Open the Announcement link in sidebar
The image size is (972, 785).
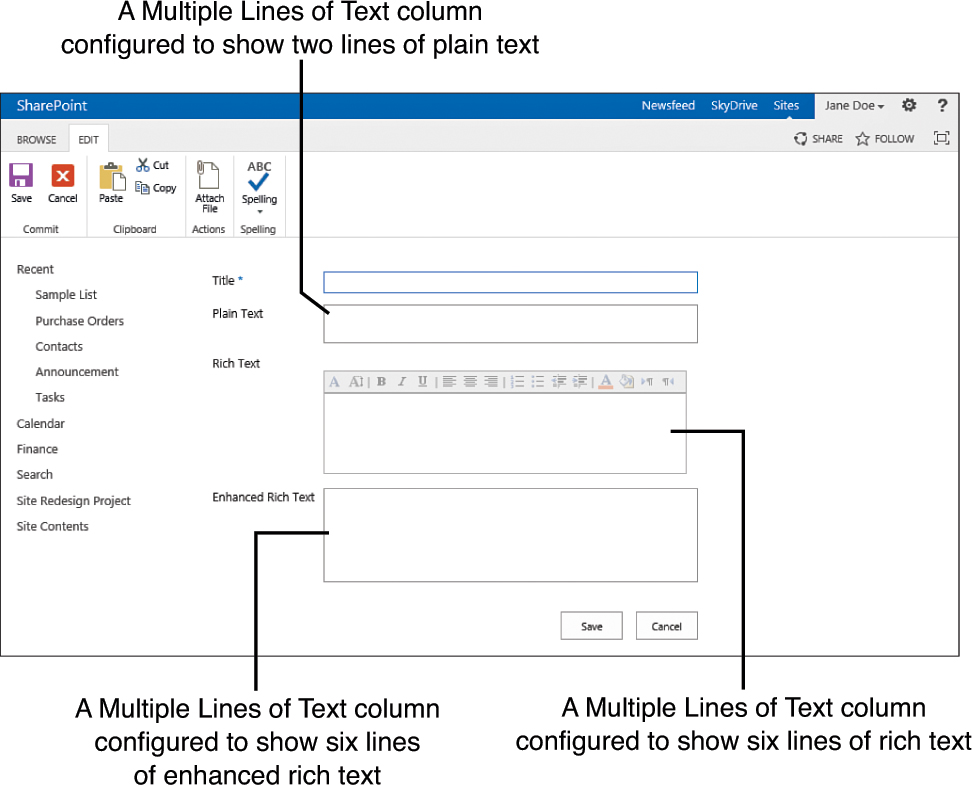(77, 371)
